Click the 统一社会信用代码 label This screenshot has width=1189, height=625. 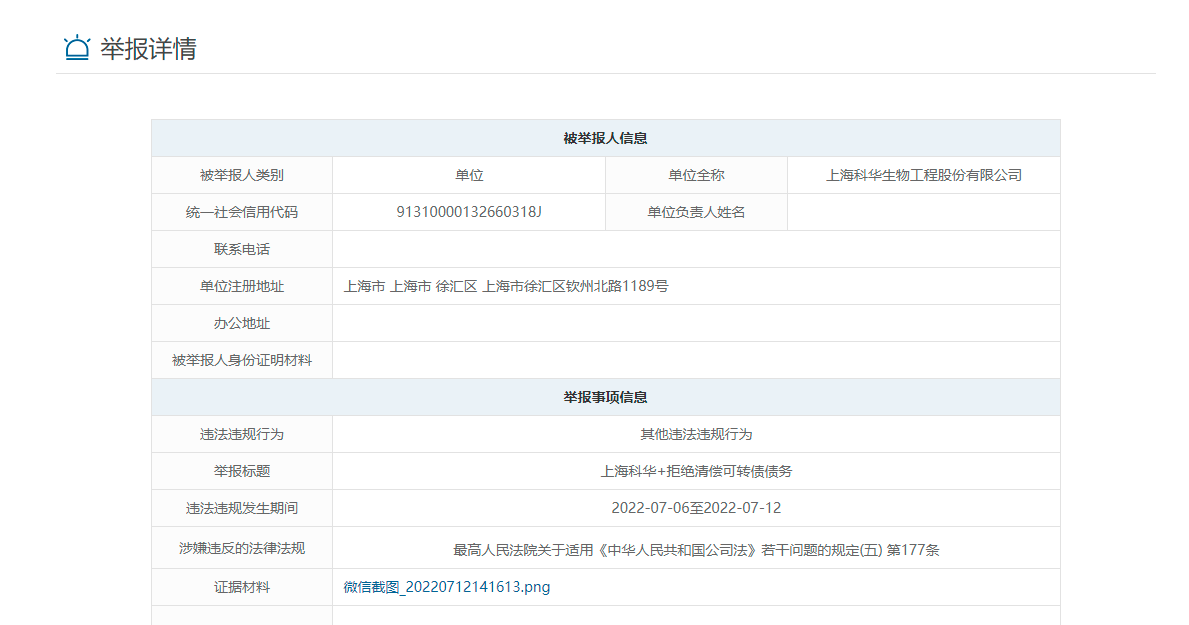click(x=242, y=212)
